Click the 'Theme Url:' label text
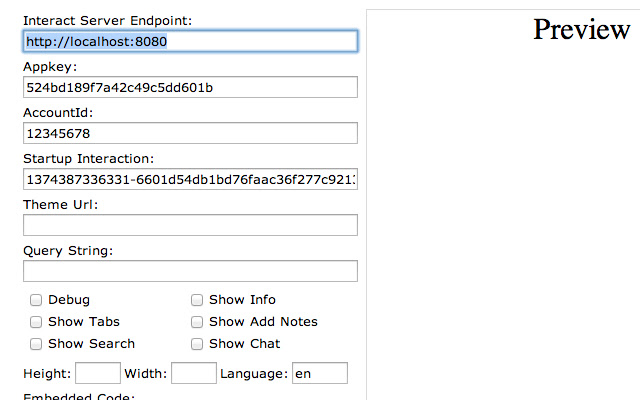Screen dimensions: 640x400 point(60,205)
